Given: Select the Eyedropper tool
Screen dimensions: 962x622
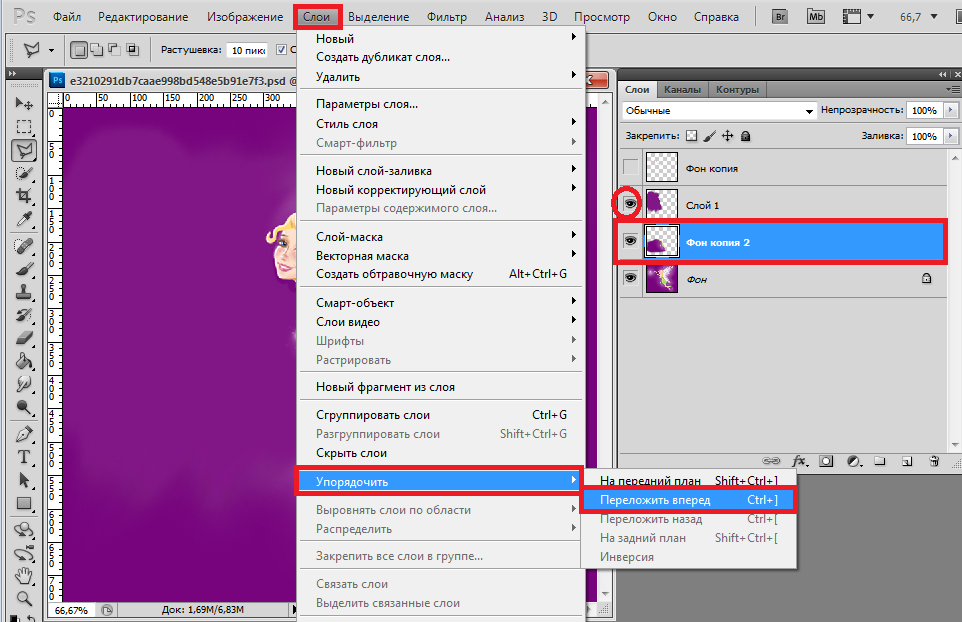Looking at the screenshot, I should point(24,220).
